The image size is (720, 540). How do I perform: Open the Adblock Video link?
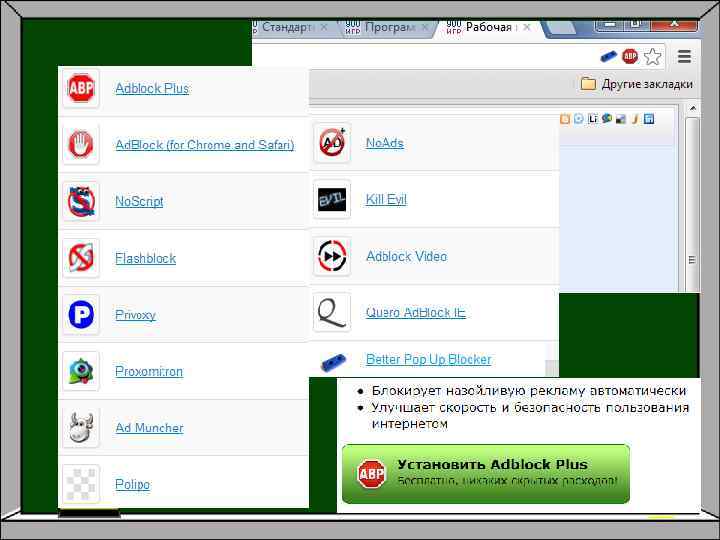click(x=406, y=256)
